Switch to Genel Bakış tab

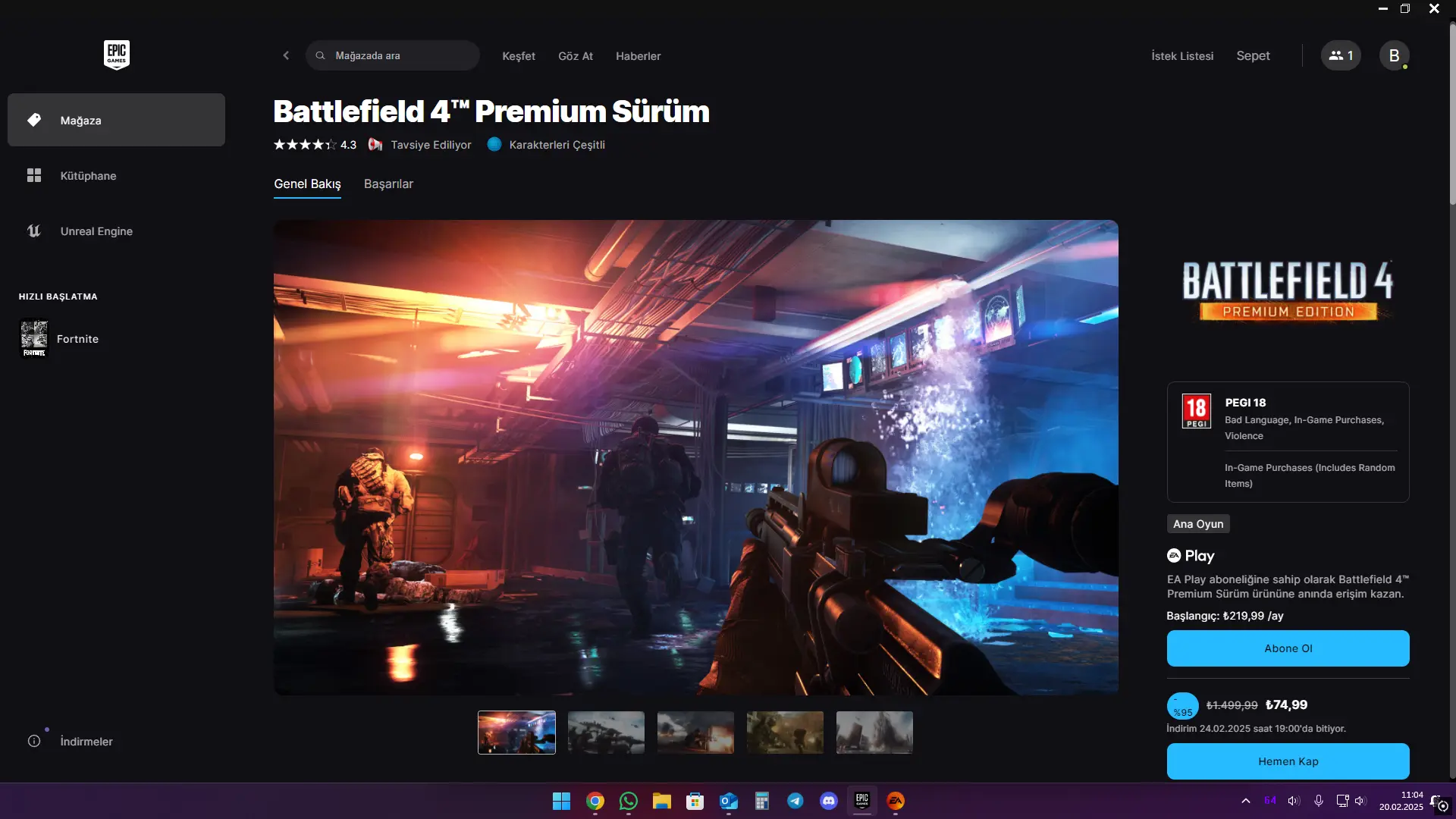(307, 184)
